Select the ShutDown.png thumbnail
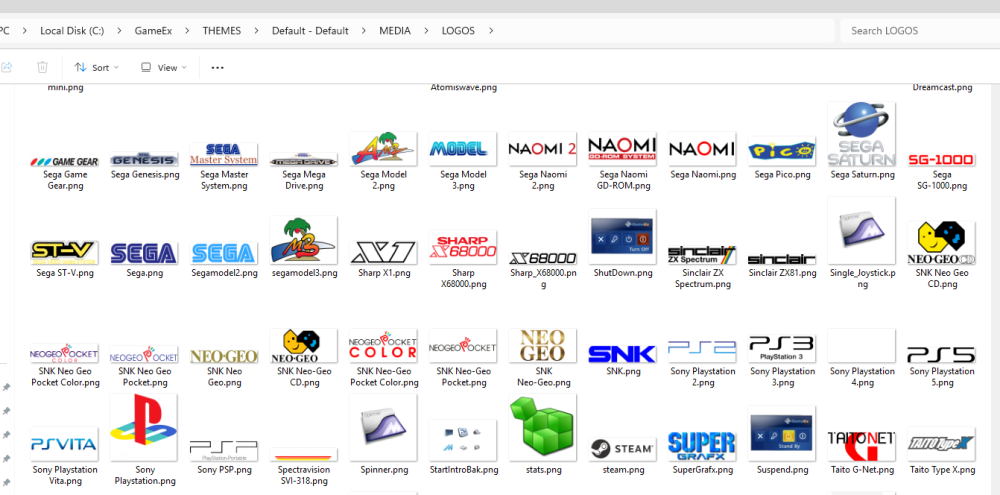 [x=622, y=237]
